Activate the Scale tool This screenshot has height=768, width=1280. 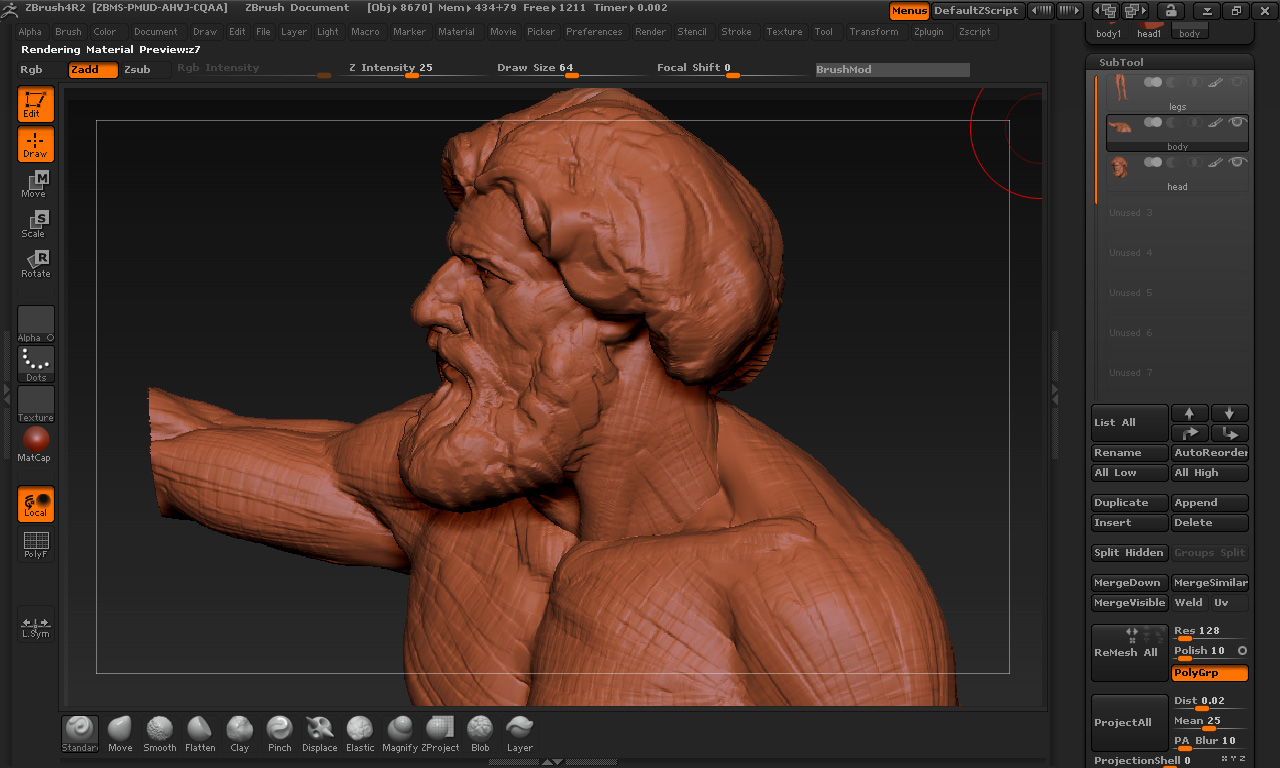[x=35, y=224]
